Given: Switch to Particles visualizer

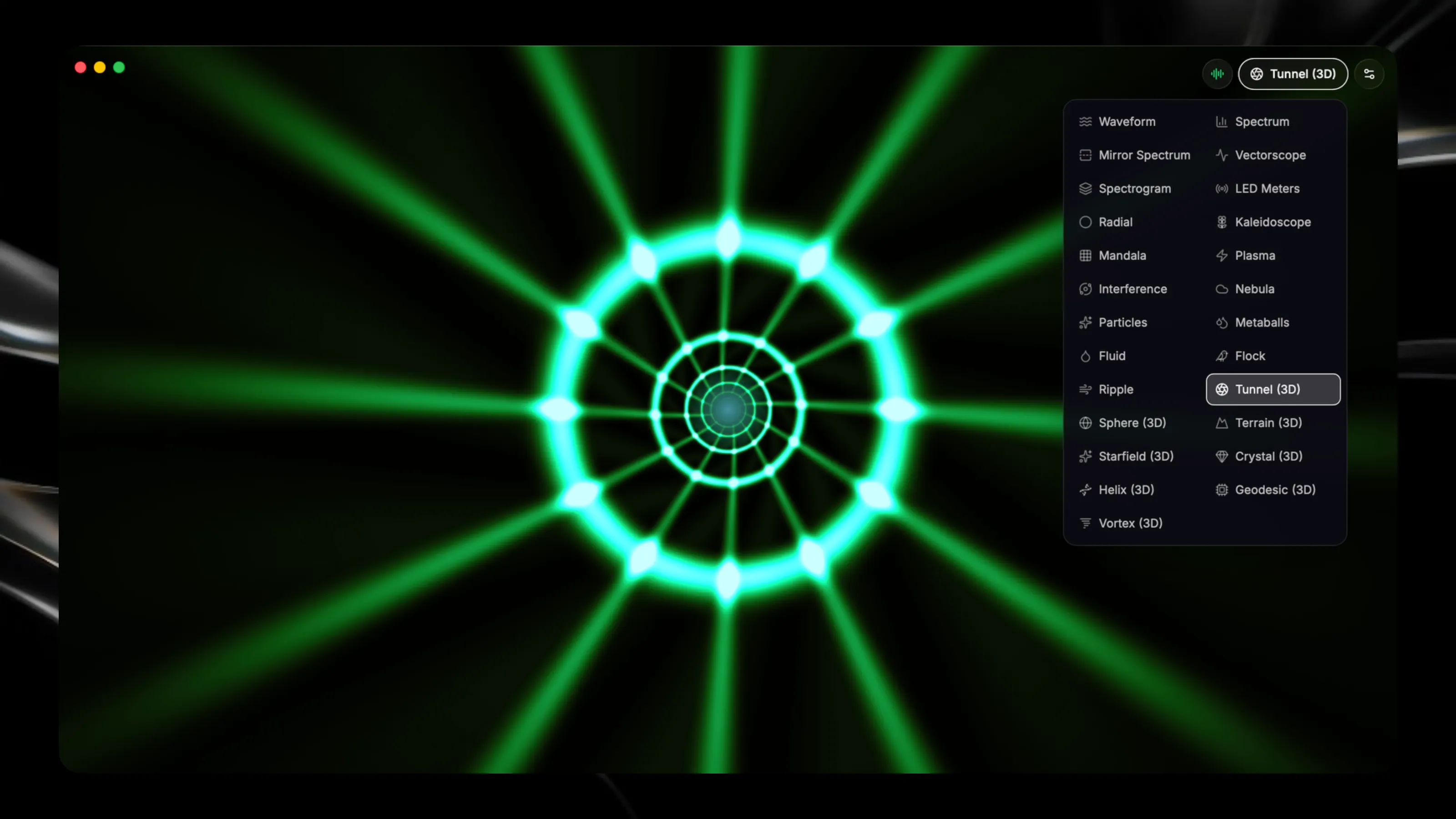Looking at the screenshot, I should (x=1137, y=322).
